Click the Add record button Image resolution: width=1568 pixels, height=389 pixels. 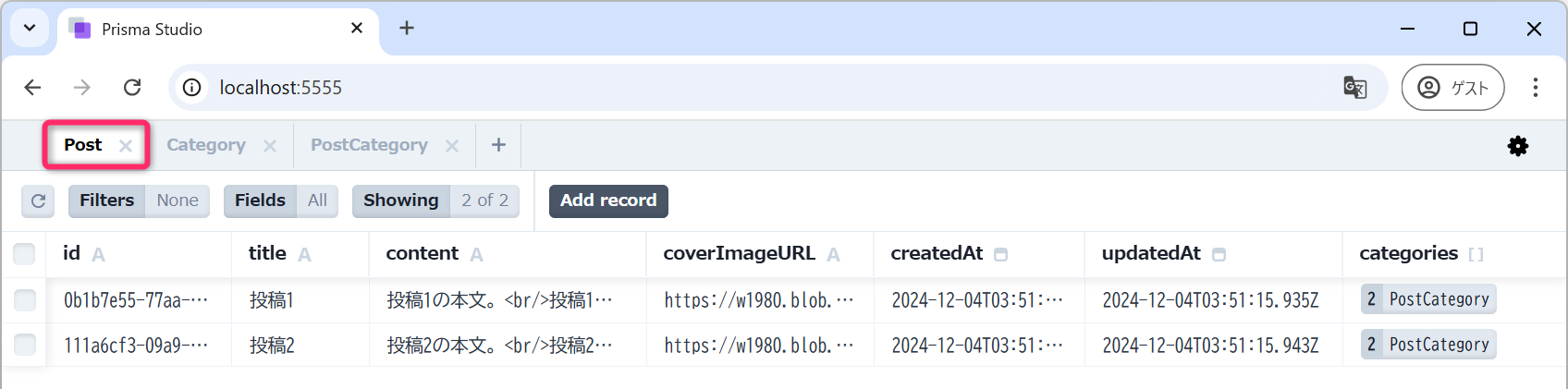click(608, 201)
